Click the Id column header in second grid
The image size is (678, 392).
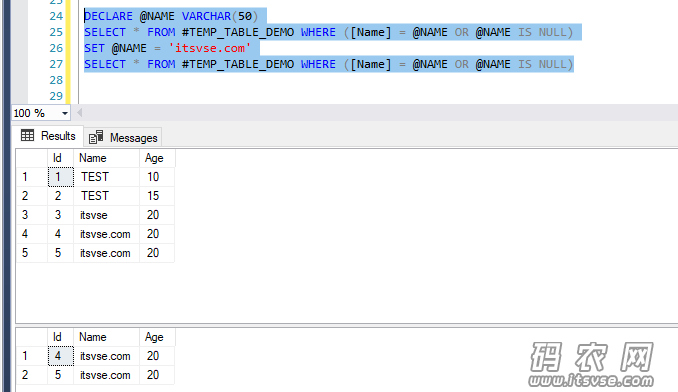[60, 337]
